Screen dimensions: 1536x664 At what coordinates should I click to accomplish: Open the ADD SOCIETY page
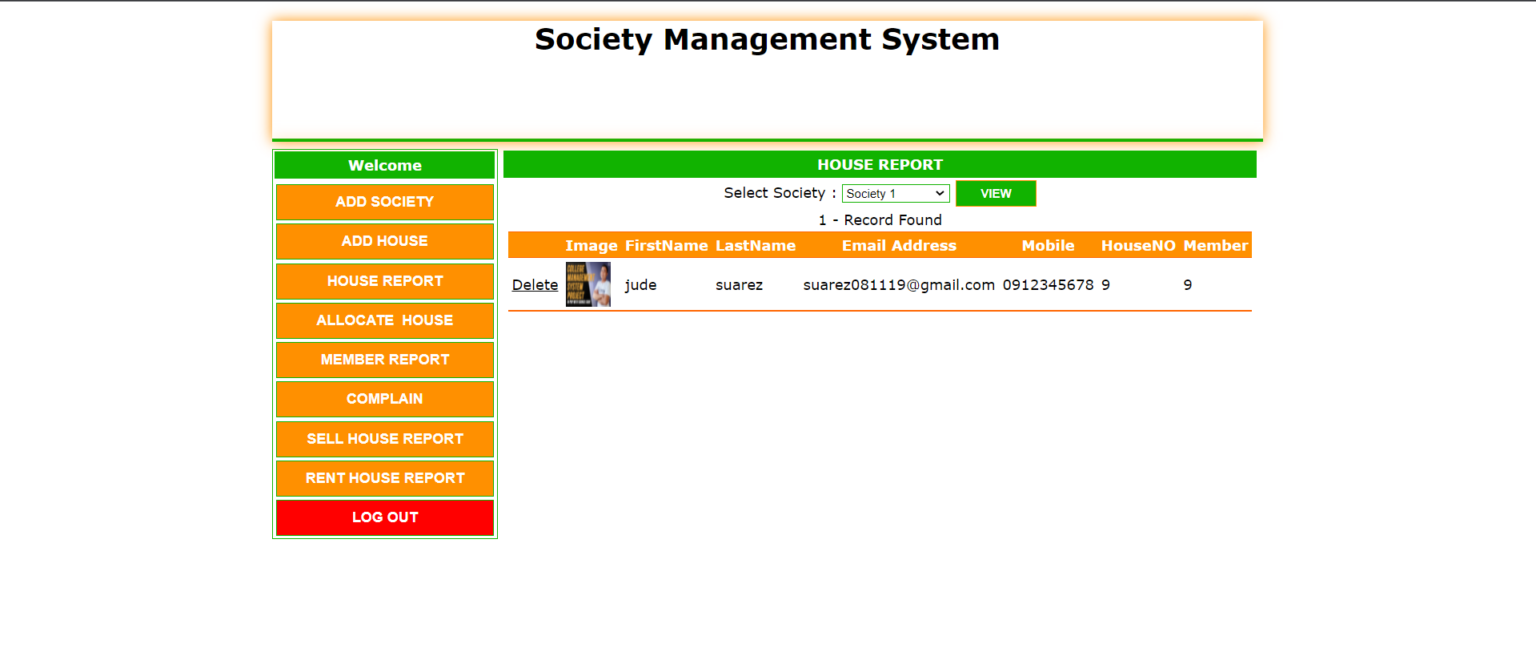(x=384, y=202)
